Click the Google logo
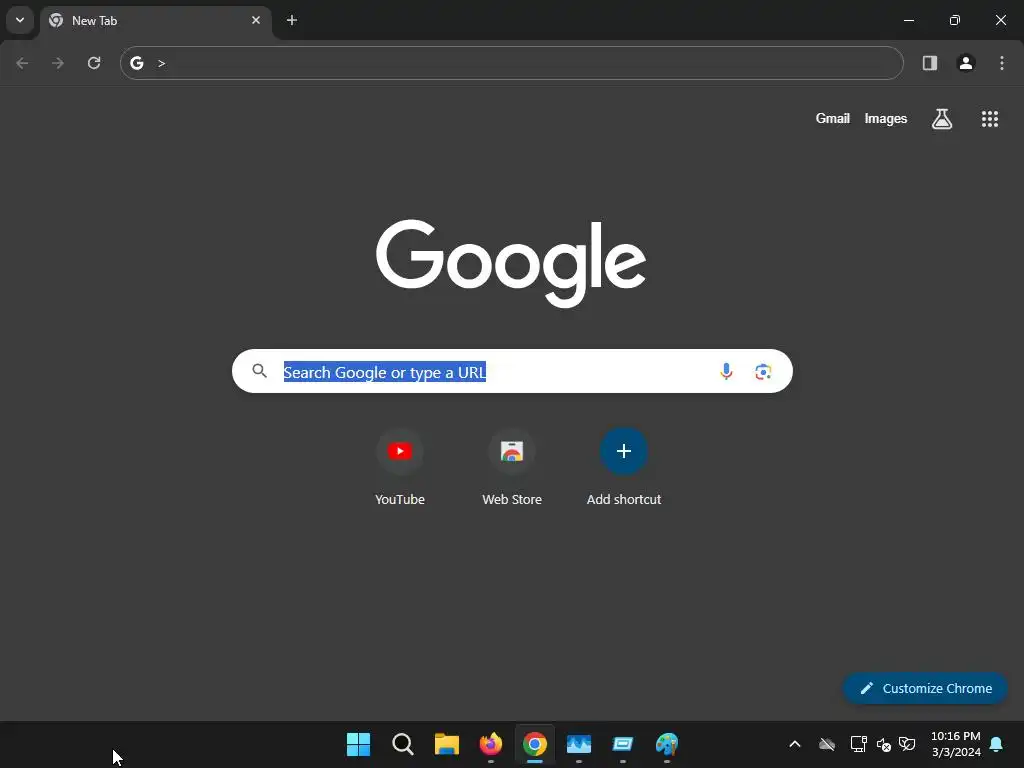The width and height of the screenshot is (1024, 768). (511, 263)
